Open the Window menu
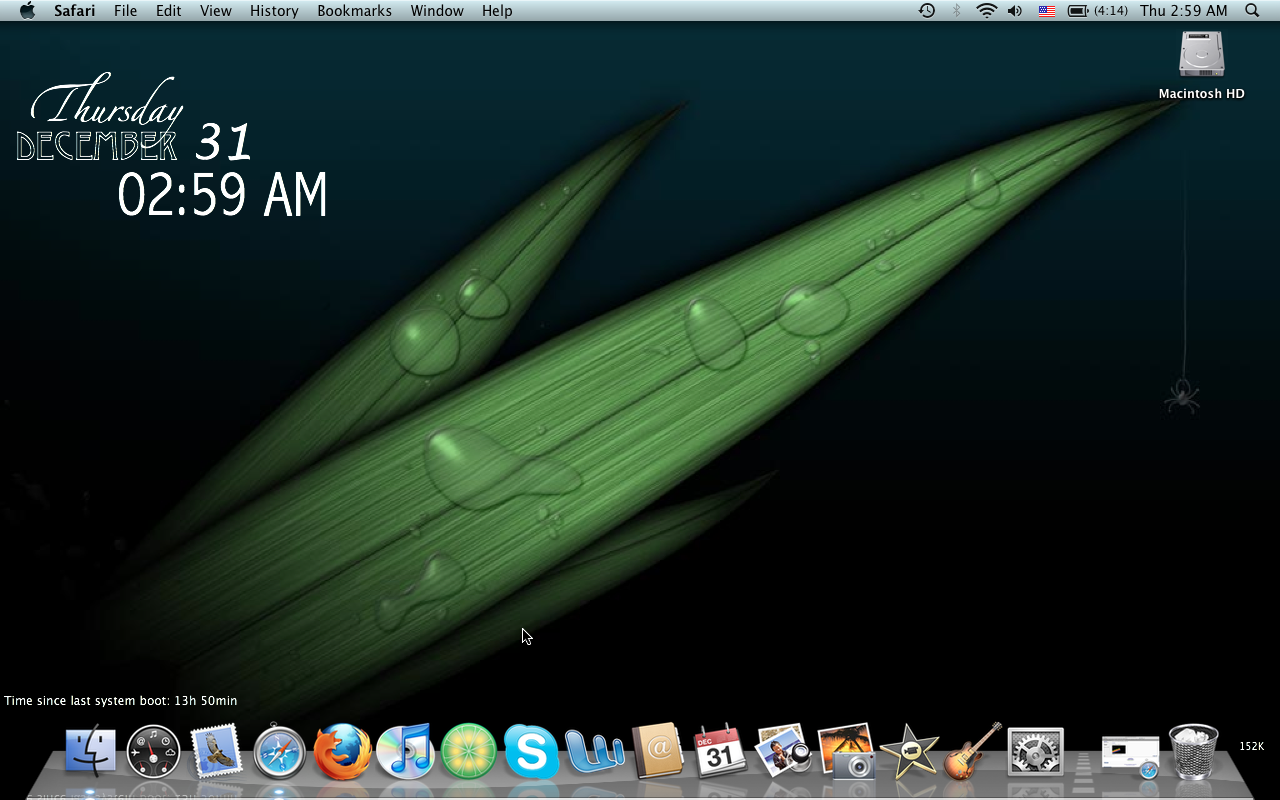 click(437, 11)
